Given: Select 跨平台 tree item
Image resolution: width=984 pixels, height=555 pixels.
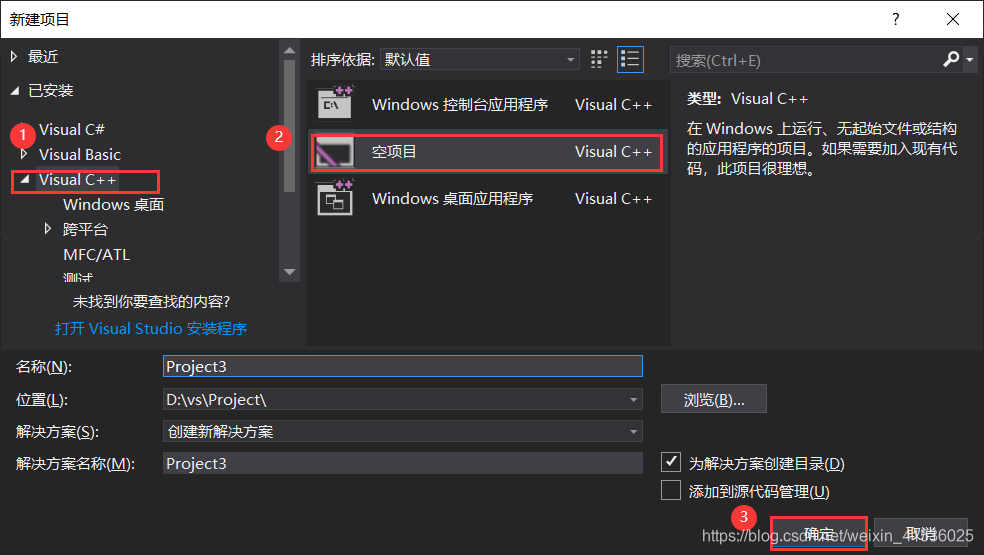Looking at the screenshot, I should click(85, 230).
